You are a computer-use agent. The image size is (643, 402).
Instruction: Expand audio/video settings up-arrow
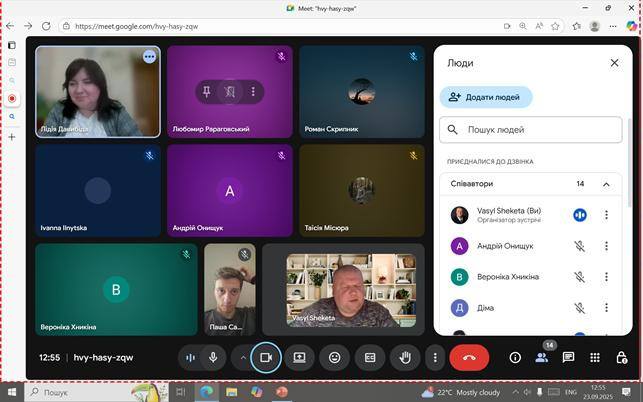point(243,357)
